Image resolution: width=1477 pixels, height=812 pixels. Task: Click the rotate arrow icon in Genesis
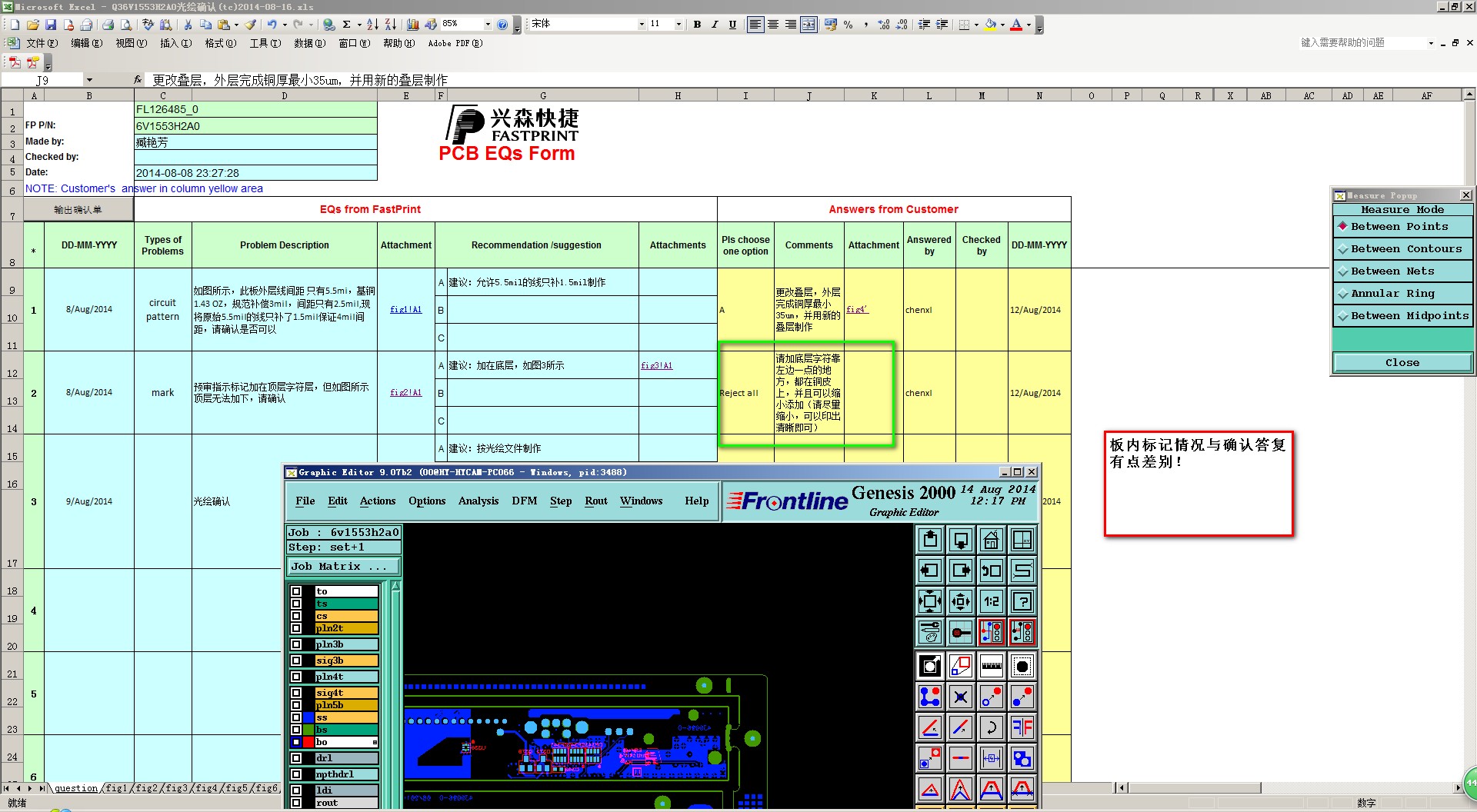pyautogui.click(x=992, y=727)
